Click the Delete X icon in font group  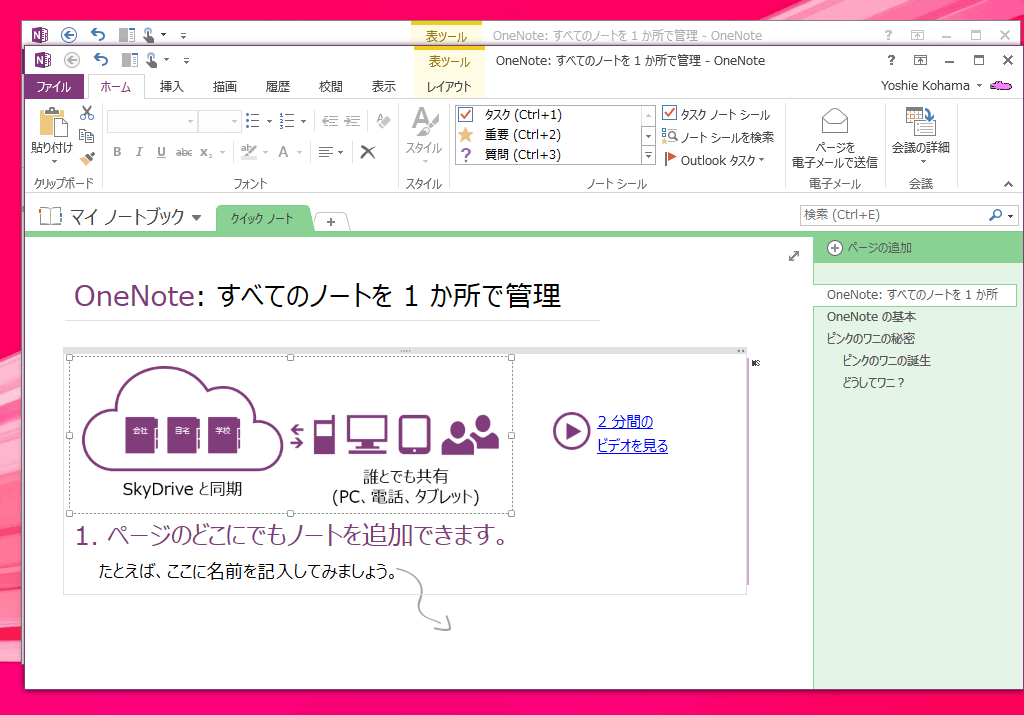point(368,152)
